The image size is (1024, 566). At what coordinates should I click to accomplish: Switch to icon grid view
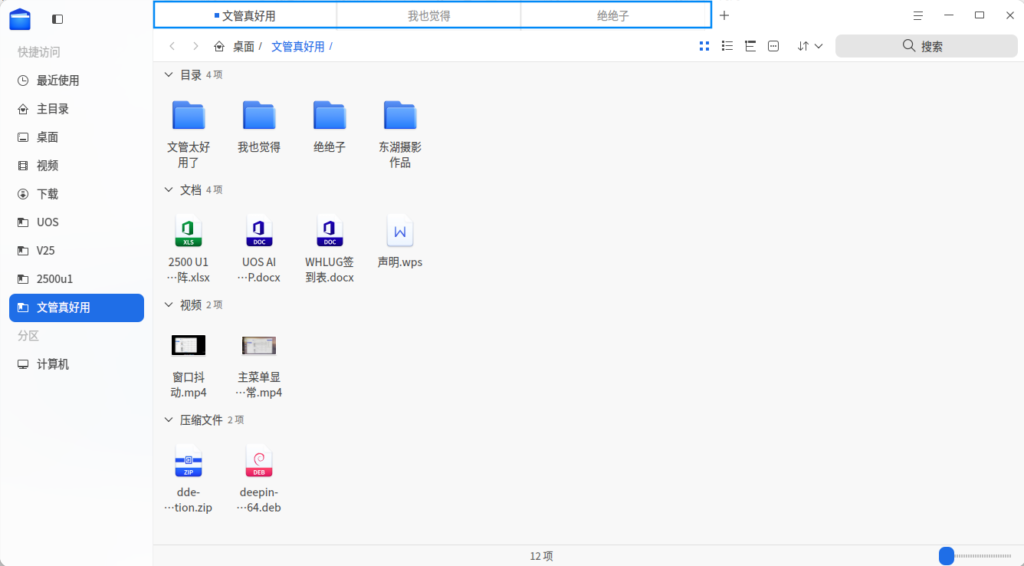(704, 46)
